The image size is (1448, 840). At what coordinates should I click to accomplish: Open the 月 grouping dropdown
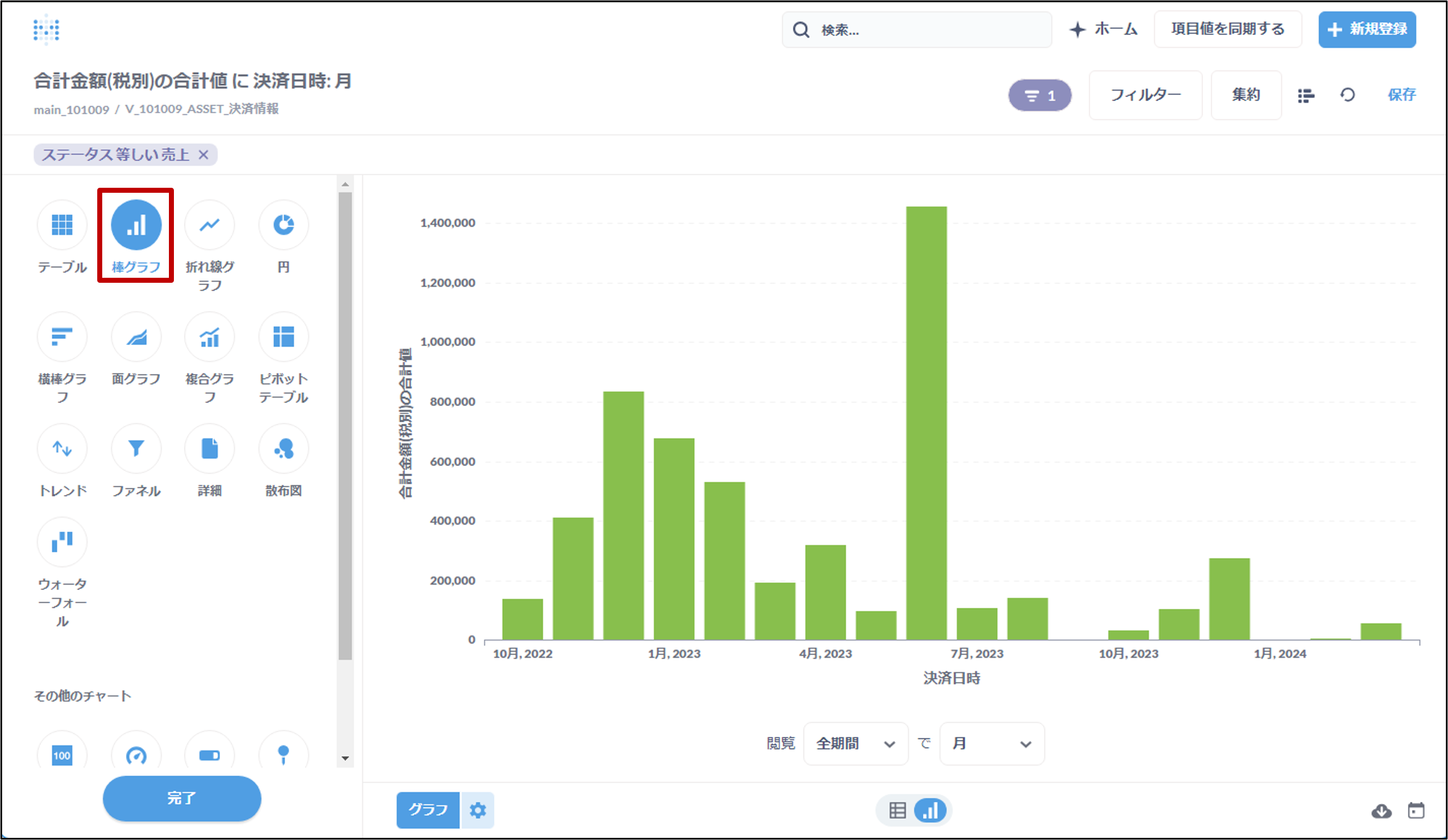(991, 744)
